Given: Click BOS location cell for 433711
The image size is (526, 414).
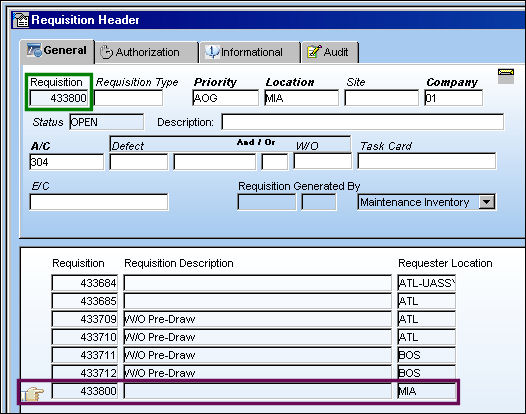Looking at the screenshot, I should pyautogui.click(x=427, y=355).
